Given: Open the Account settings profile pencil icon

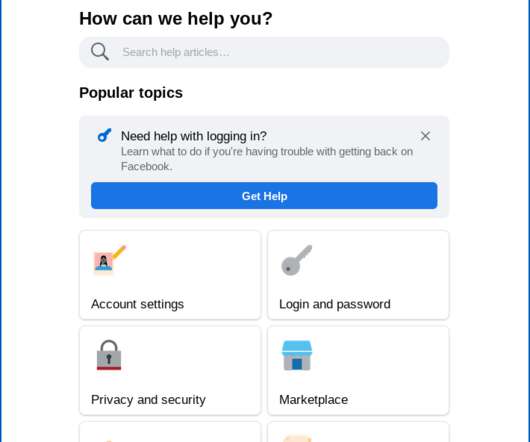Looking at the screenshot, I should coord(110,260).
